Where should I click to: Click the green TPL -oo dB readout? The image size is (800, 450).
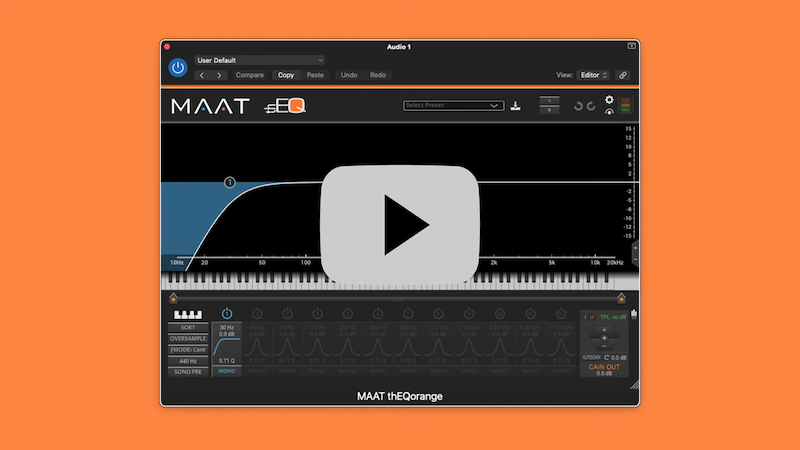click(613, 317)
